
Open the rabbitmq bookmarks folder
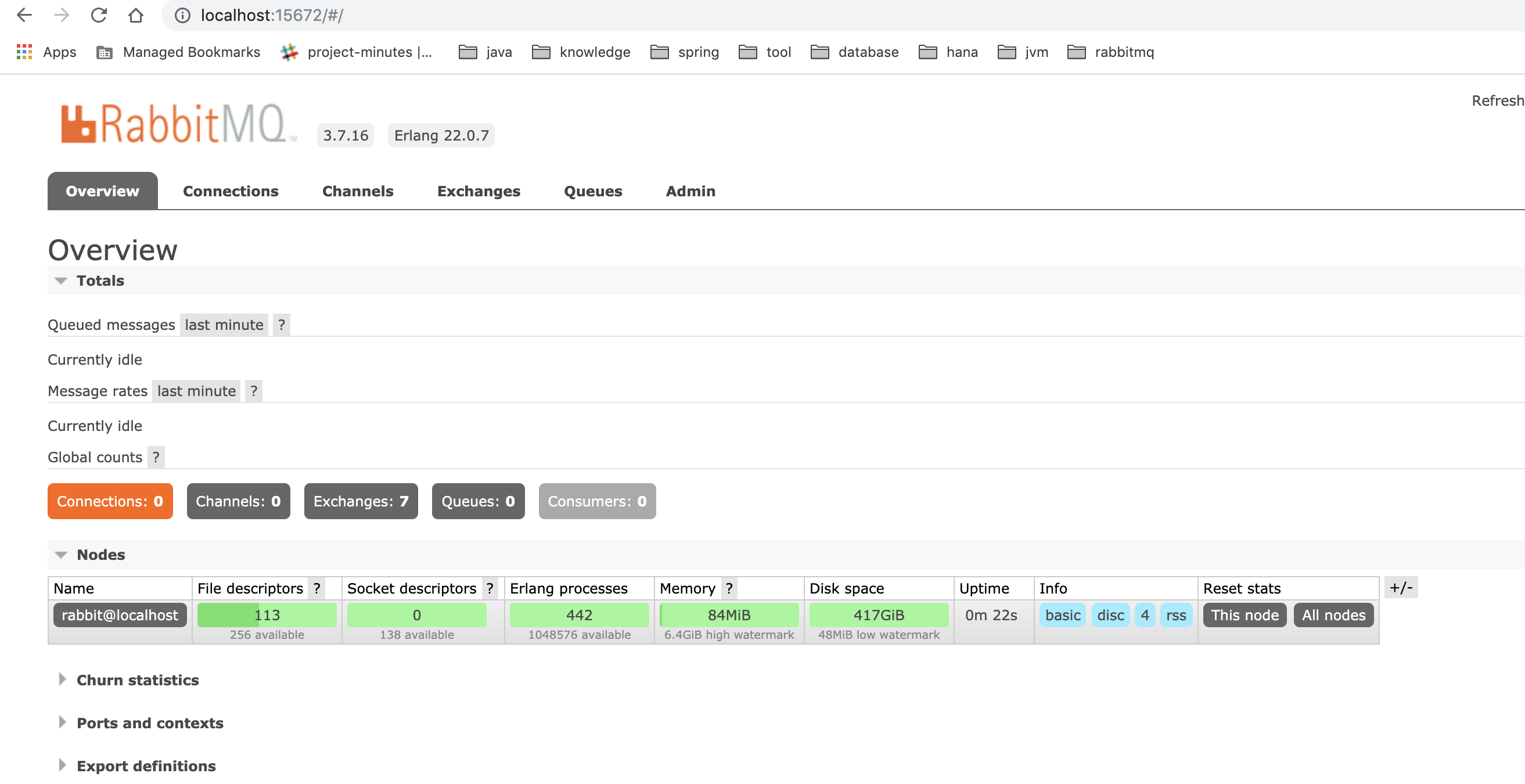coord(1110,52)
